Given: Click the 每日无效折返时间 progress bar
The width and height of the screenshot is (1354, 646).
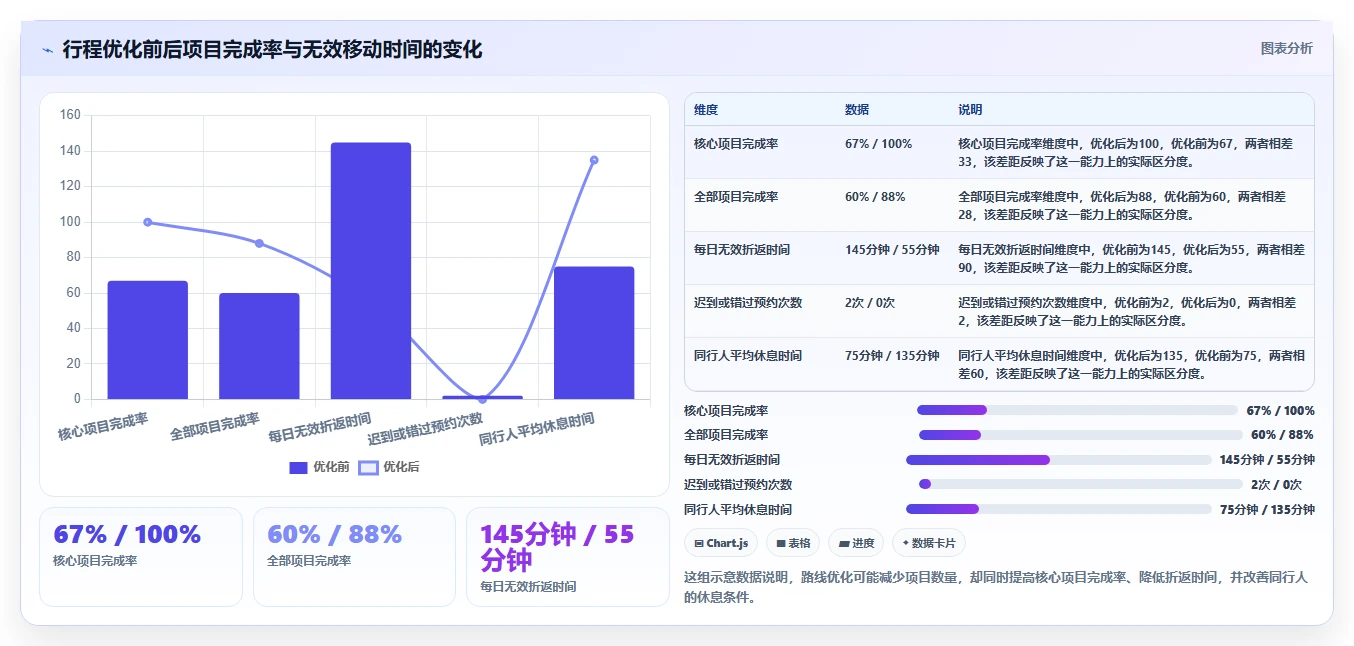Looking at the screenshot, I should tap(1059, 460).
